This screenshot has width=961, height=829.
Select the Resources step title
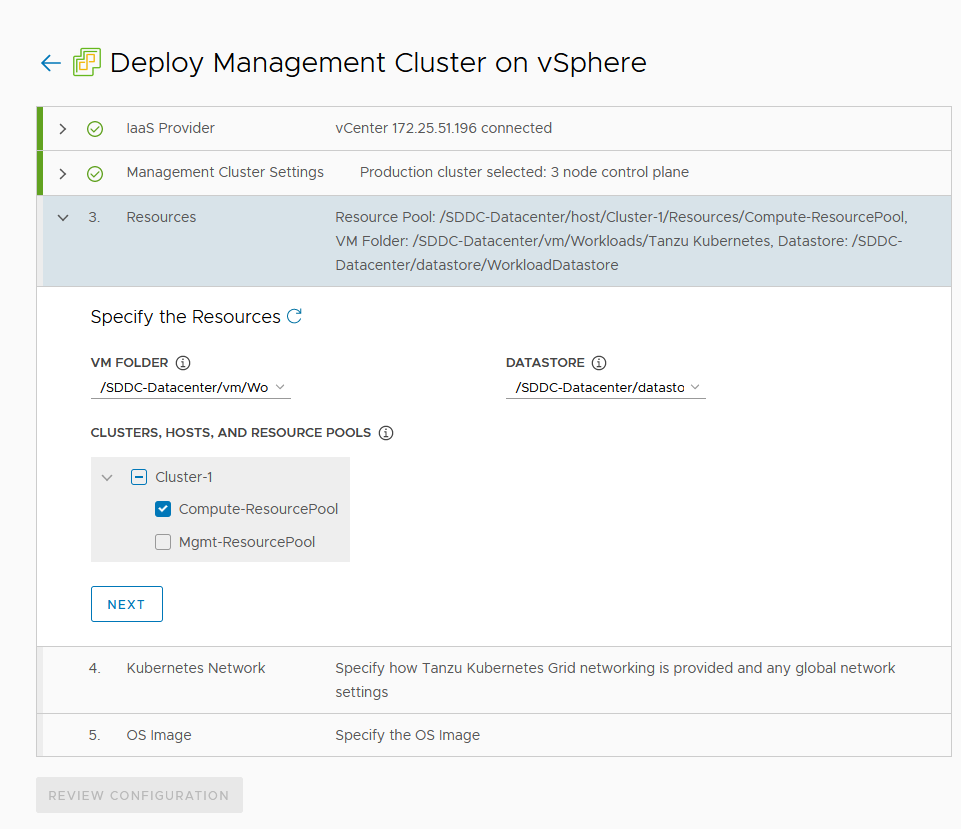161,217
